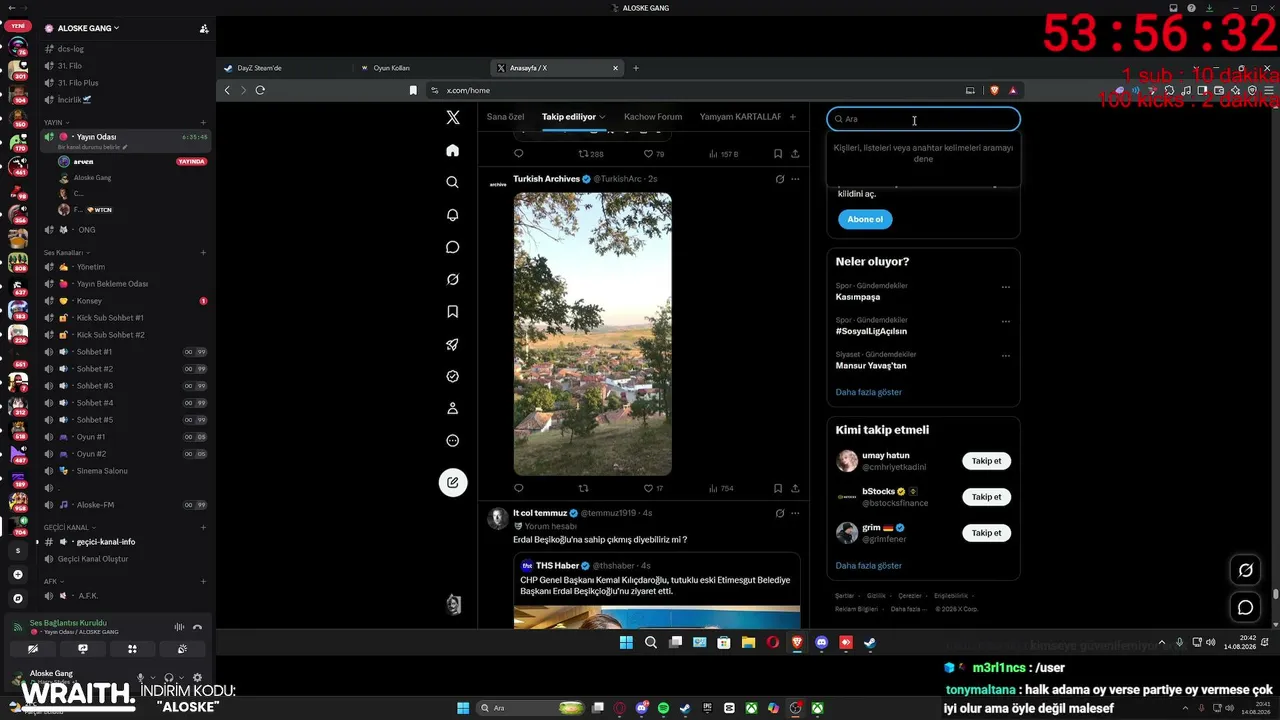The image size is (1280, 720).
Task: Open the verified check icon in X sidebar
Action: tap(452, 376)
